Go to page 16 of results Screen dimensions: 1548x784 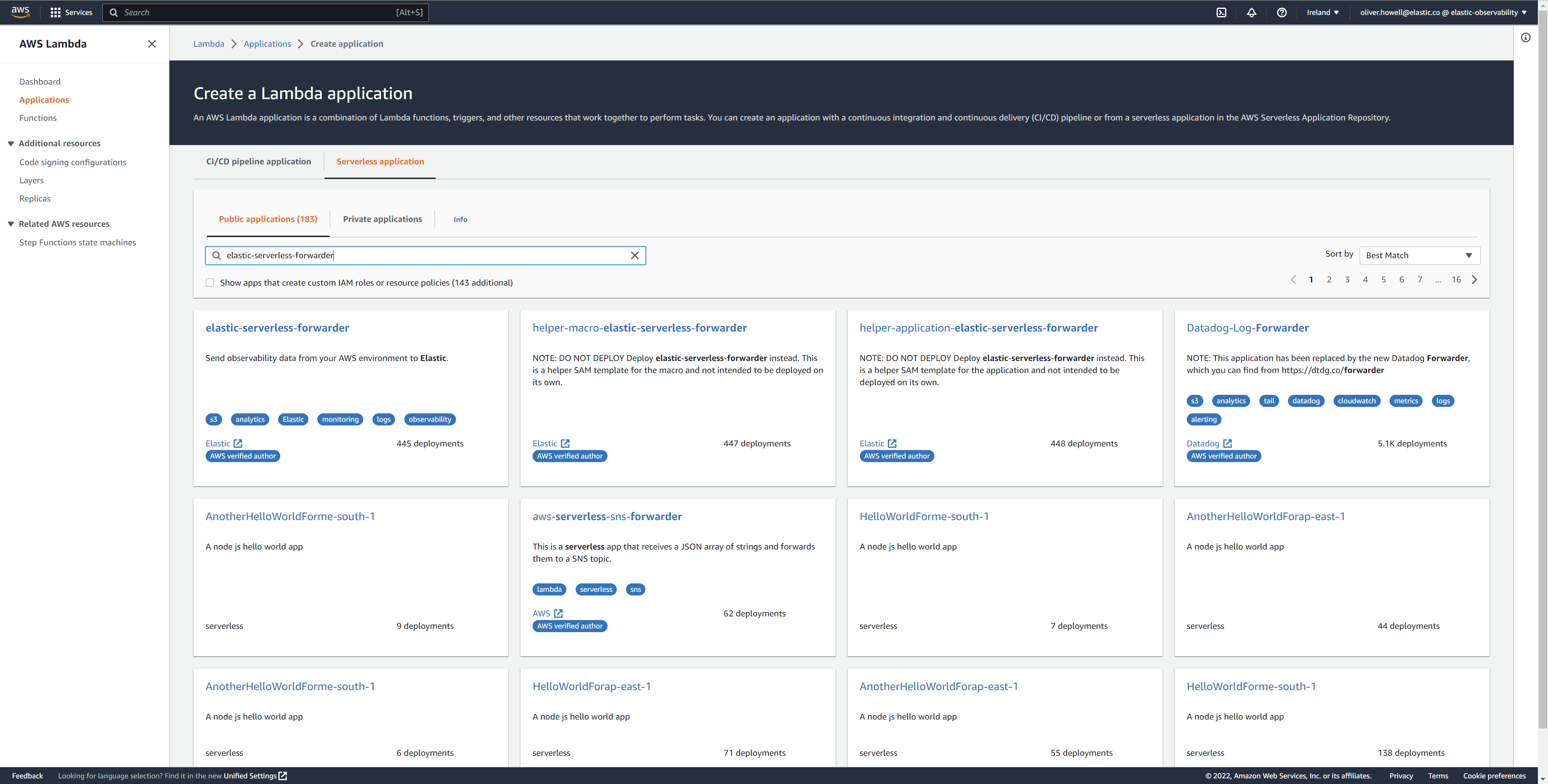(1456, 279)
